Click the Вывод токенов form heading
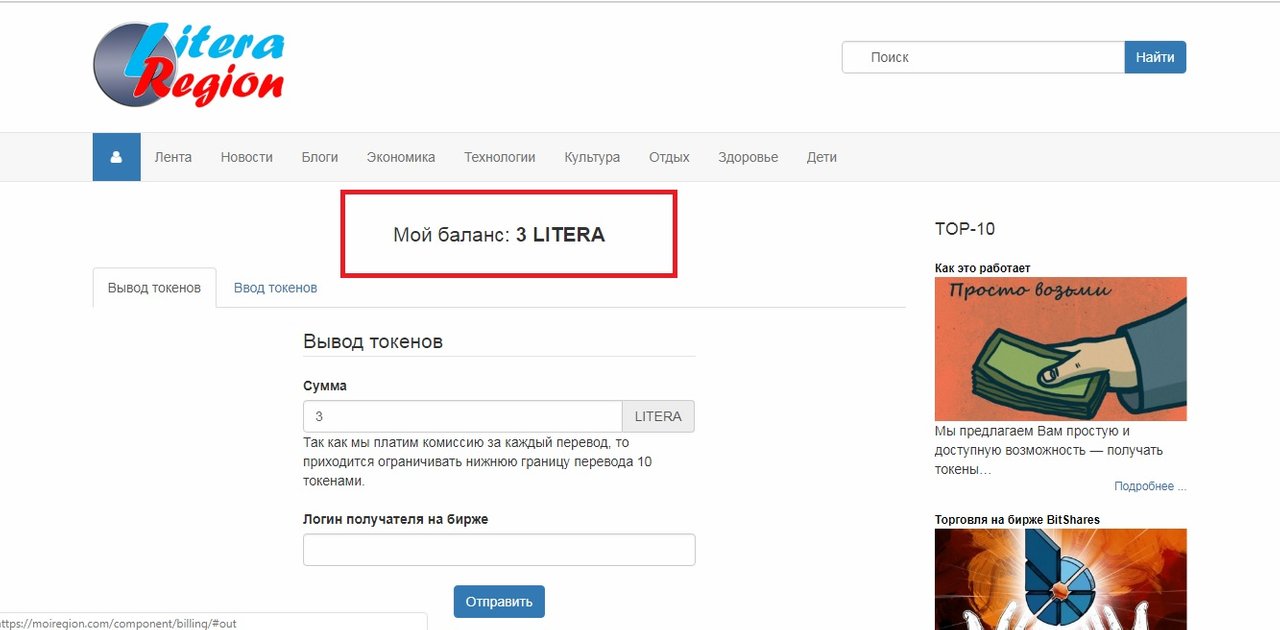This screenshot has width=1280, height=630. pyautogui.click(x=373, y=341)
